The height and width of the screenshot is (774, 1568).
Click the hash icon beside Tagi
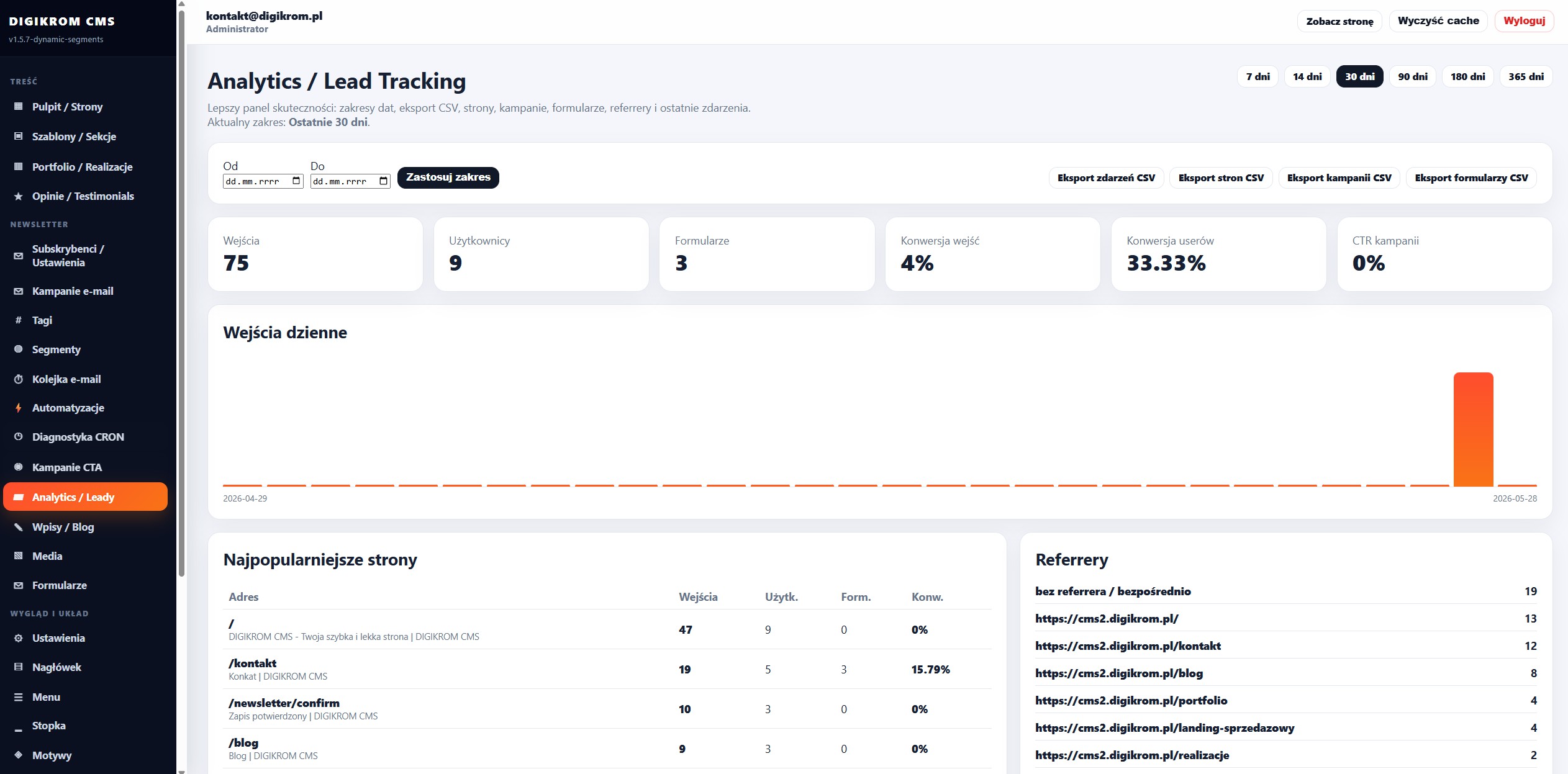[19, 320]
